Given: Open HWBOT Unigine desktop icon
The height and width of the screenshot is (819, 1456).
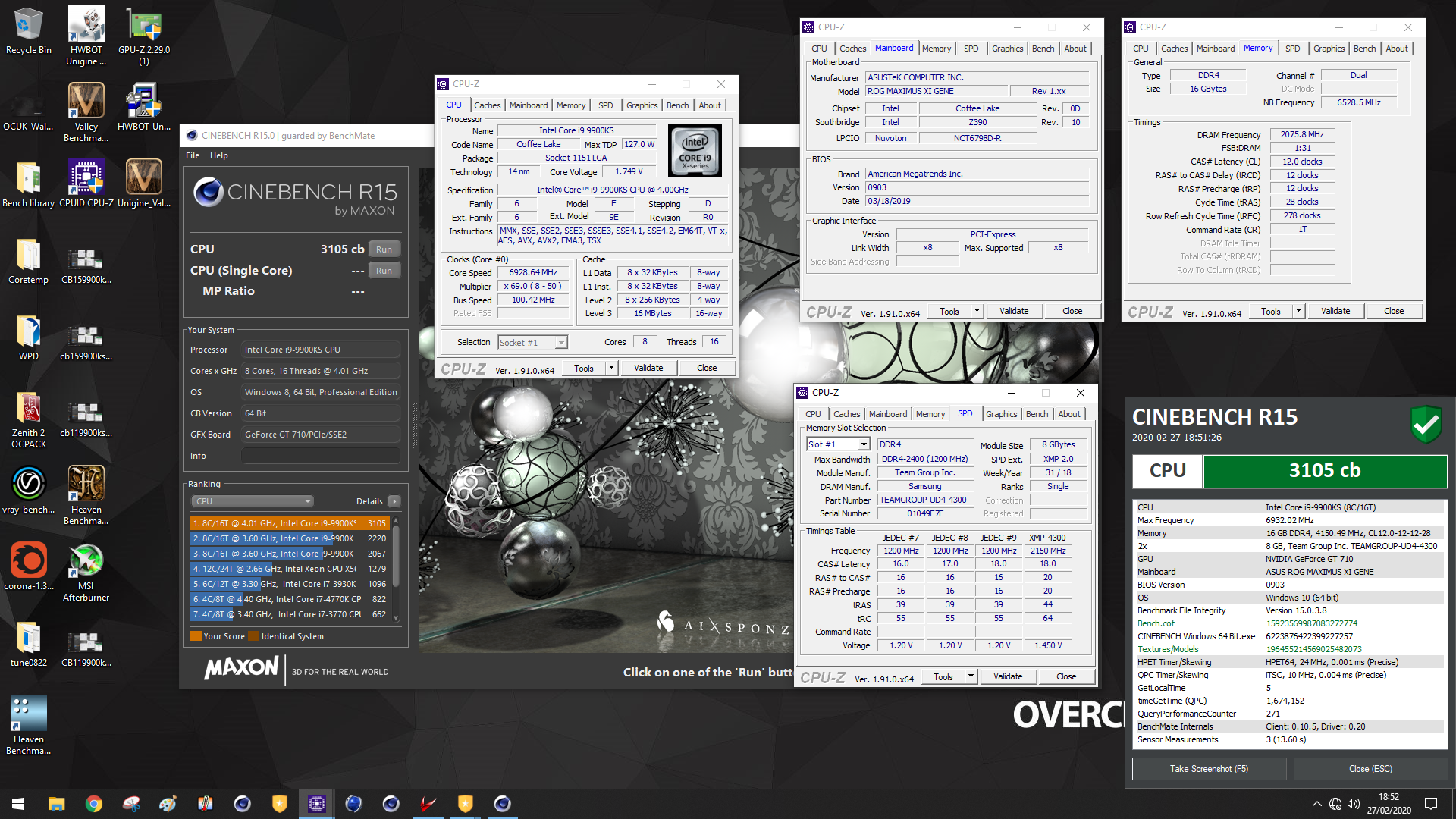Looking at the screenshot, I should 86,36.
